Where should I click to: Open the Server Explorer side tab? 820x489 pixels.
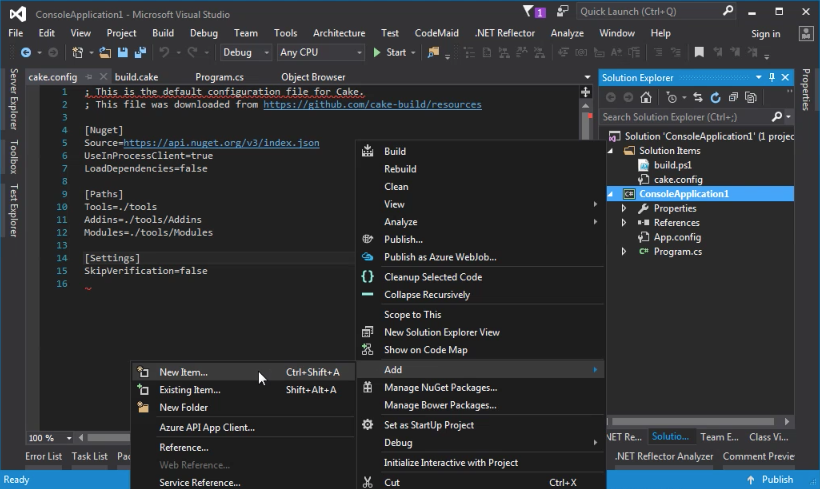[x=14, y=99]
